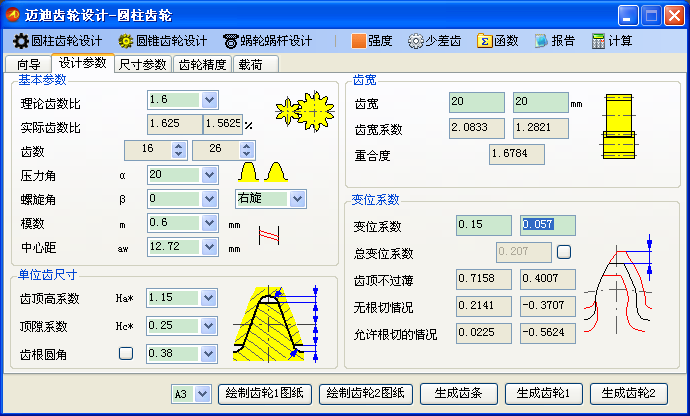690x416 pixels.
Task: Decrease gear 1 tooth count 16
Action: (x=178, y=154)
